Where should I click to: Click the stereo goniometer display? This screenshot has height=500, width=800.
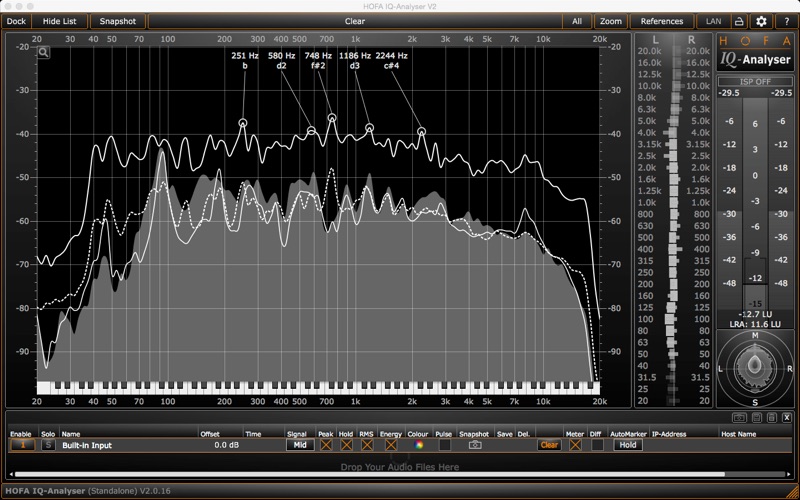point(755,368)
